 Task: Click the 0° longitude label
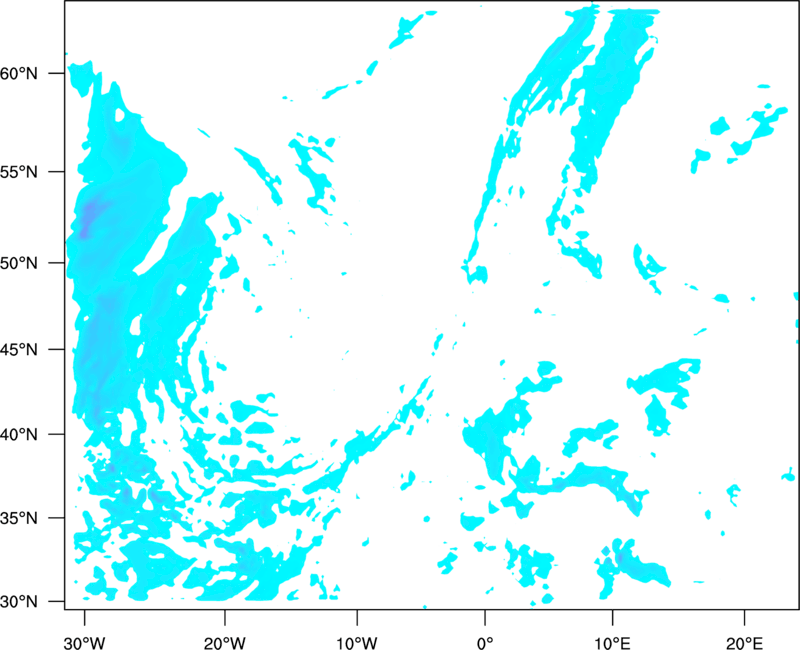click(485, 643)
